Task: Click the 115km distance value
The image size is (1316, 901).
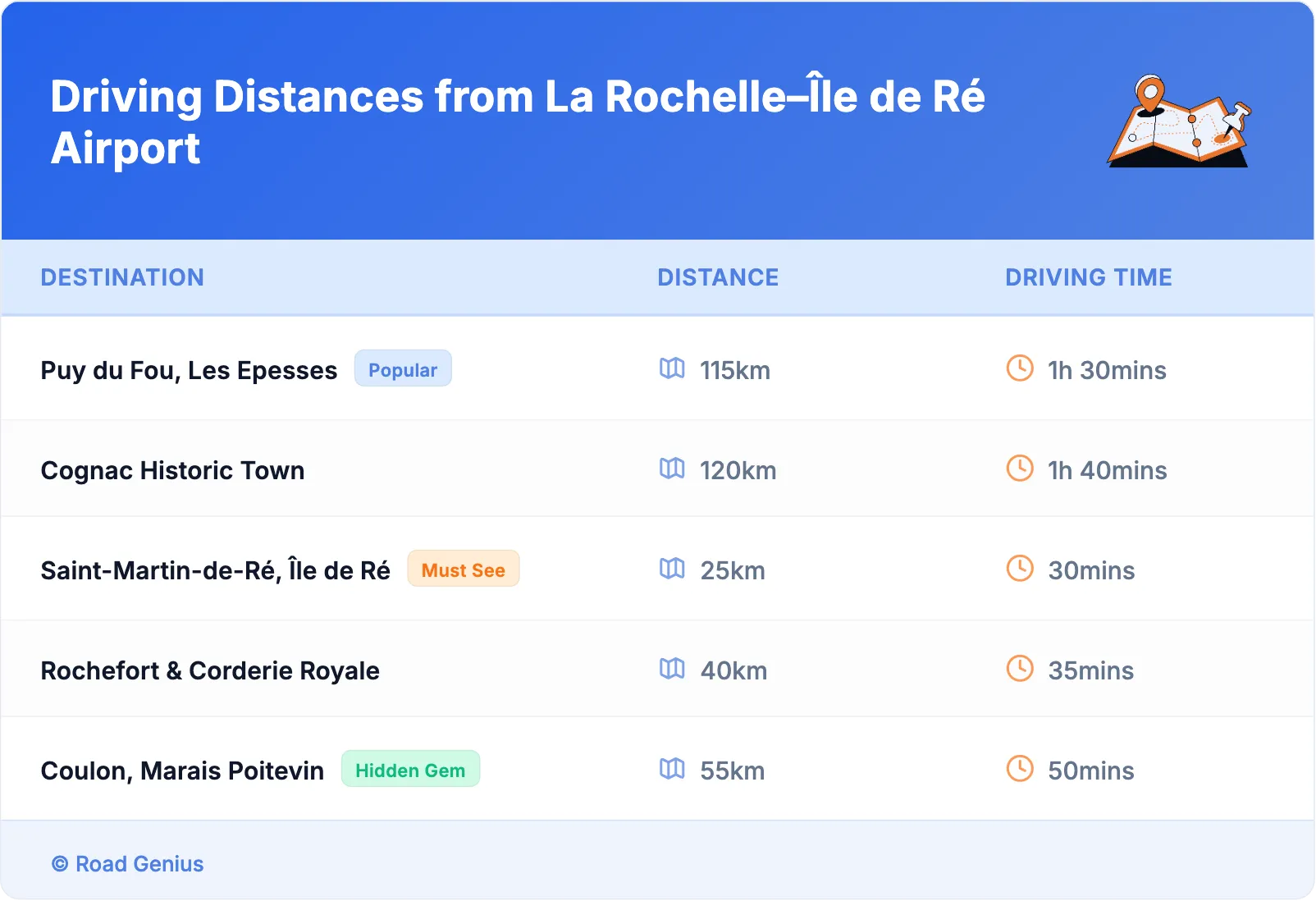Action: coord(735,371)
